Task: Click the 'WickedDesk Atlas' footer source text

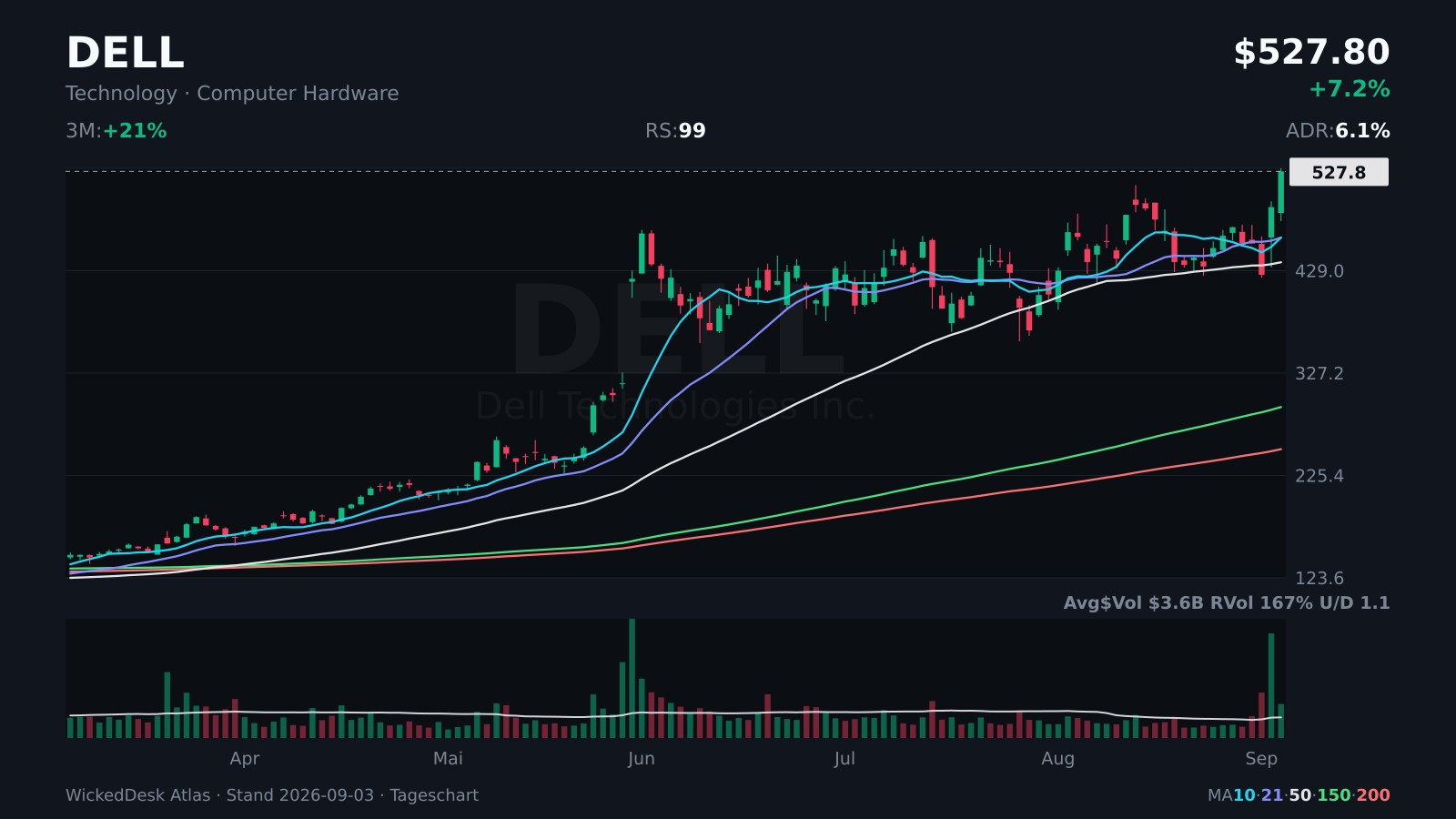Action: click(137, 795)
